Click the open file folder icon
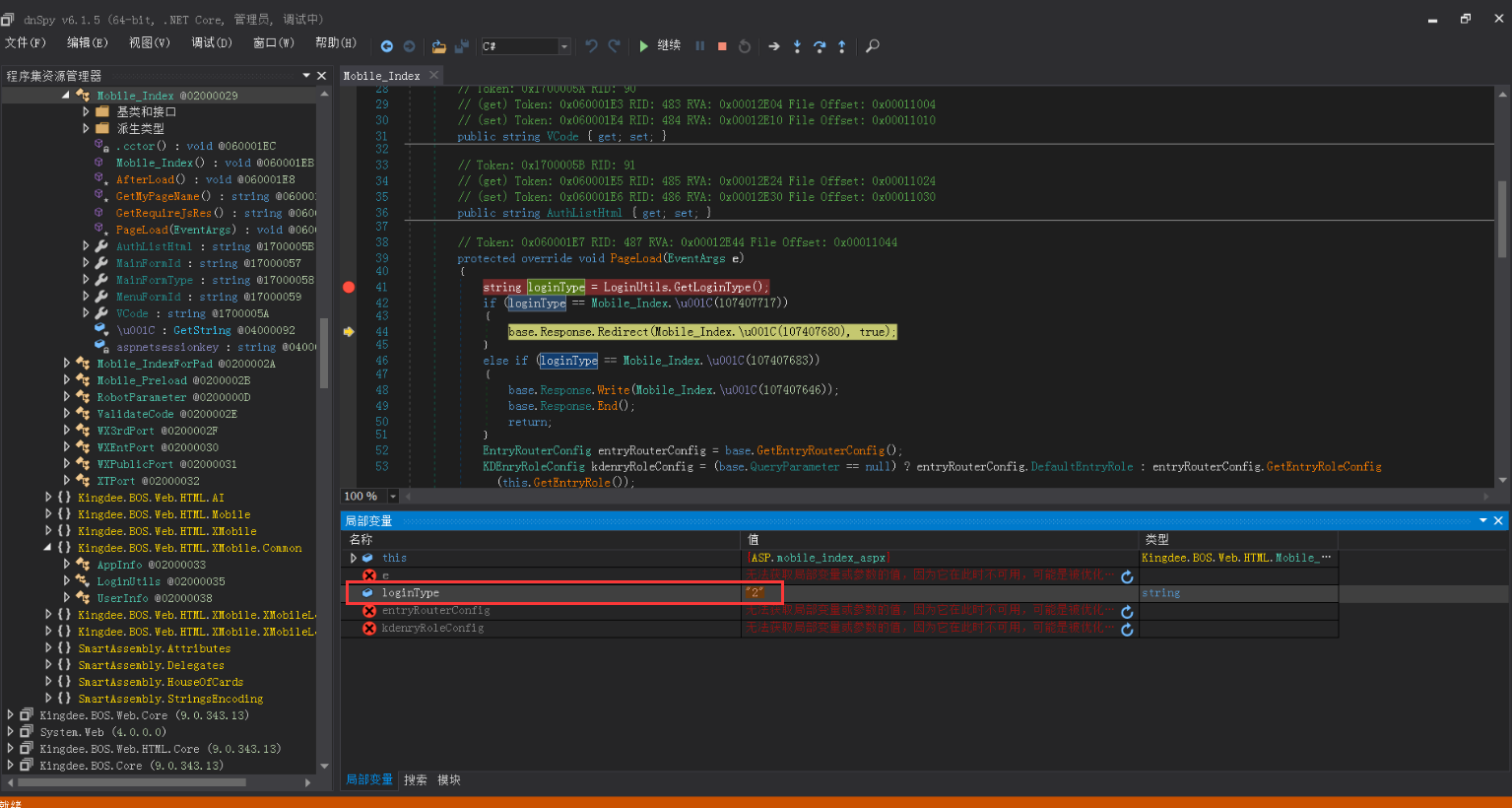The image size is (1512, 808). click(x=439, y=46)
